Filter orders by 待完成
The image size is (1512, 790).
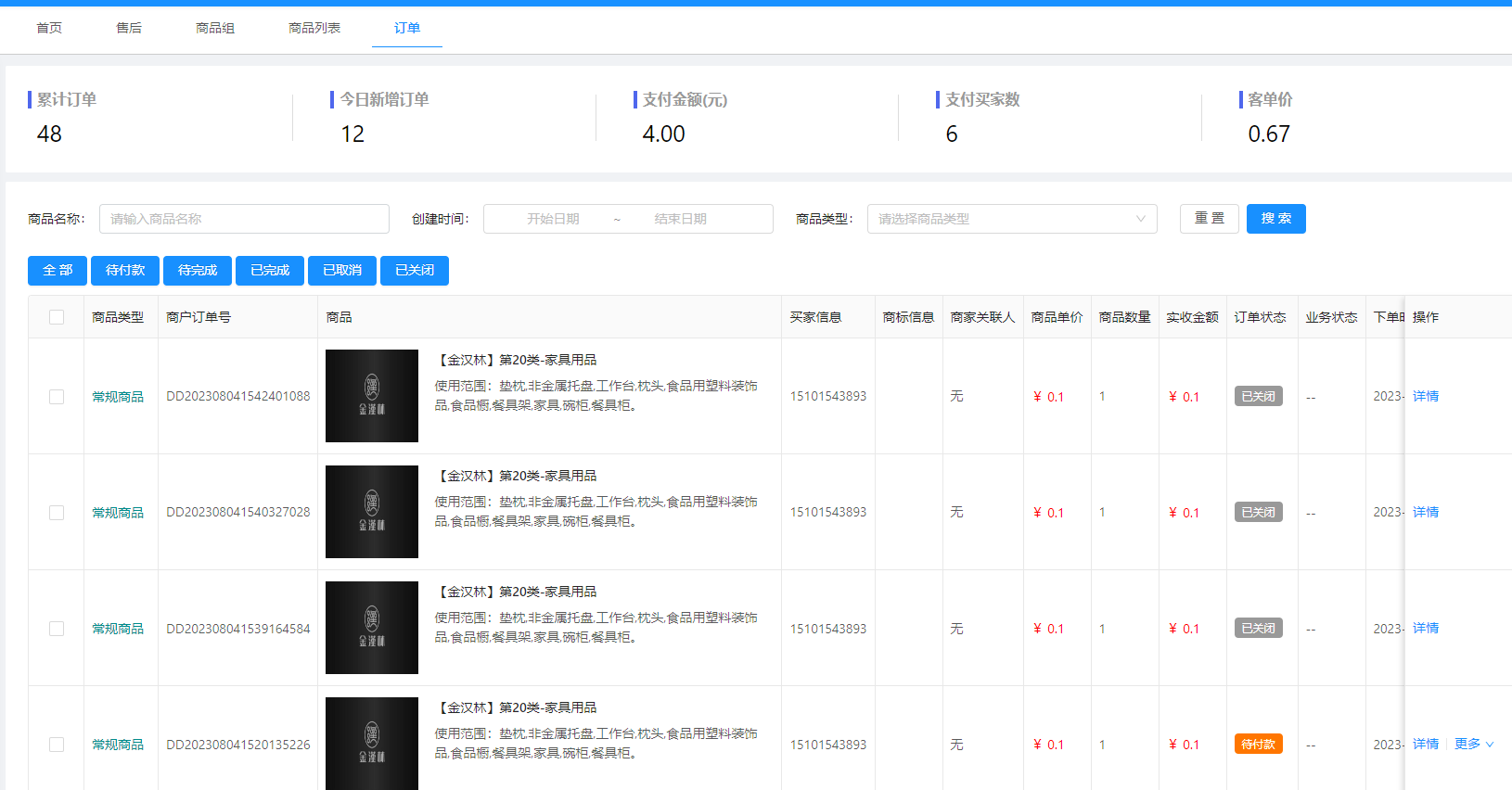[x=198, y=271]
